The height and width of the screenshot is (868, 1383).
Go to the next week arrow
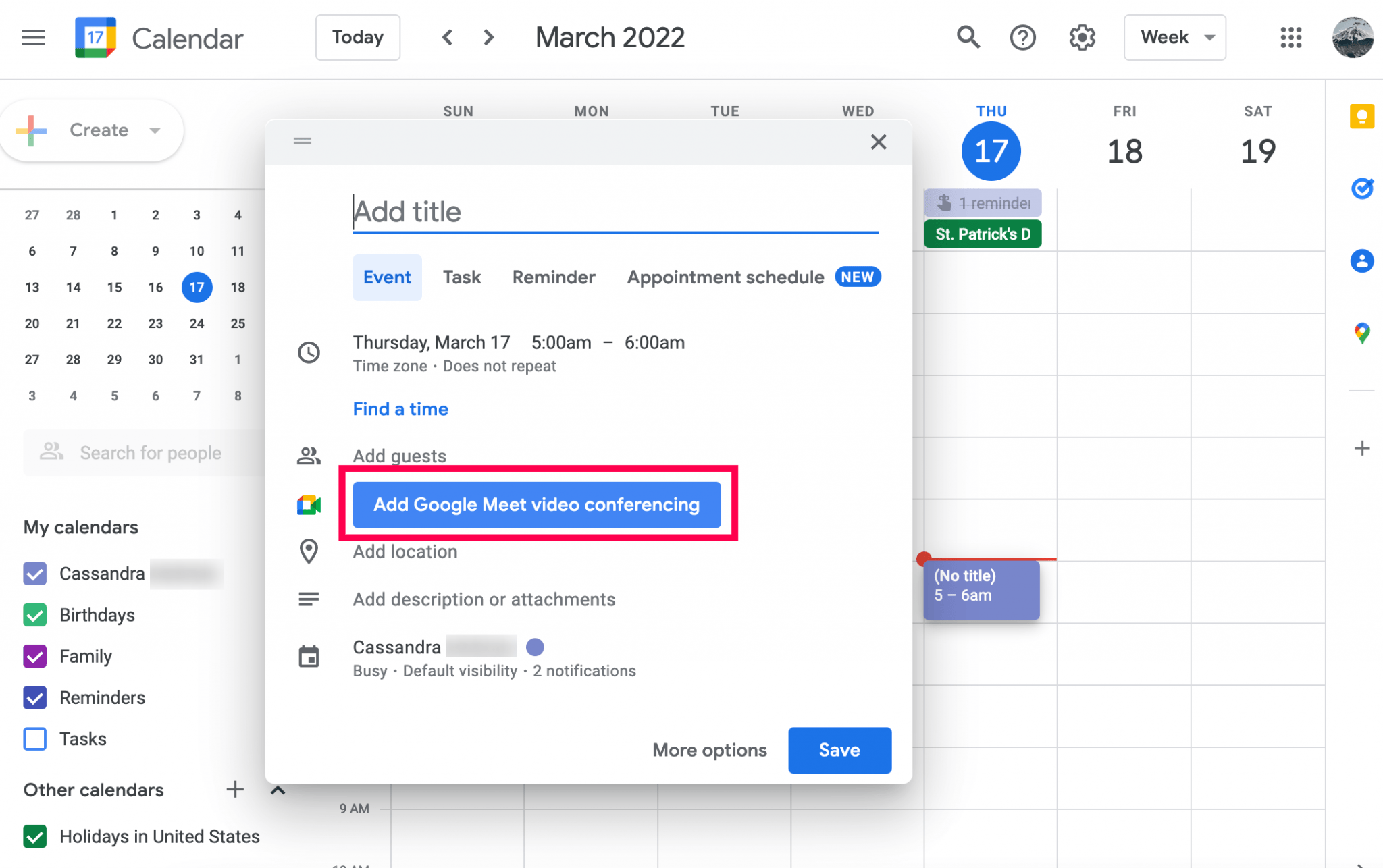(x=489, y=37)
